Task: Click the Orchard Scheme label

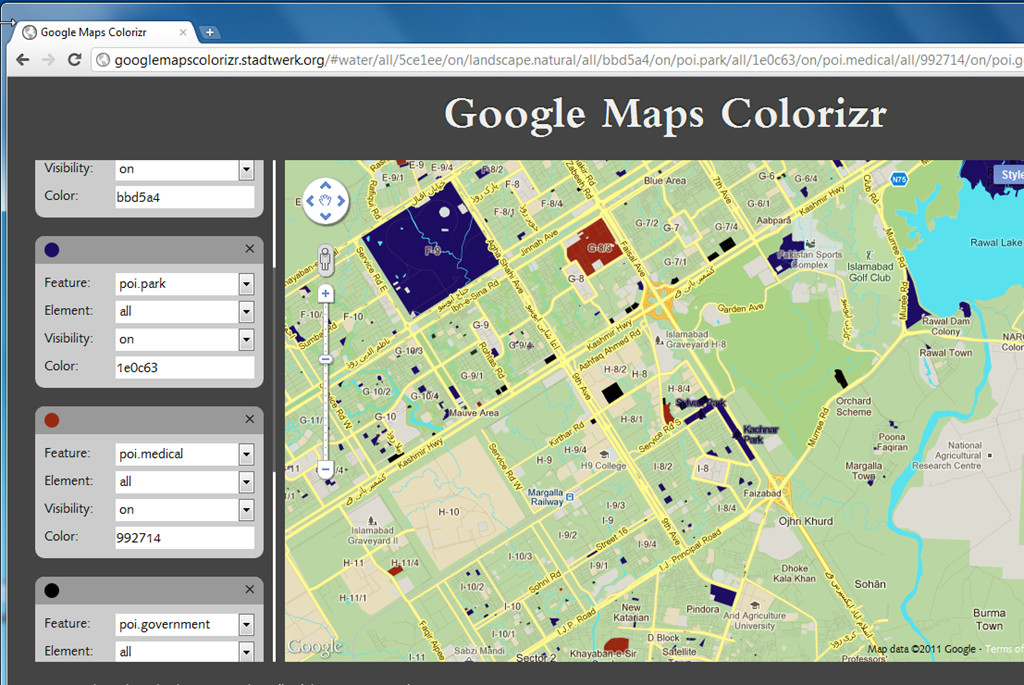Action: coord(854,406)
